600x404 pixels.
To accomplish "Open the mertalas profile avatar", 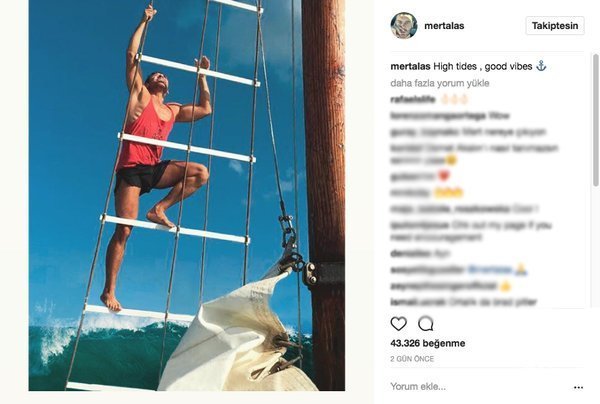I will [x=403, y=25].
